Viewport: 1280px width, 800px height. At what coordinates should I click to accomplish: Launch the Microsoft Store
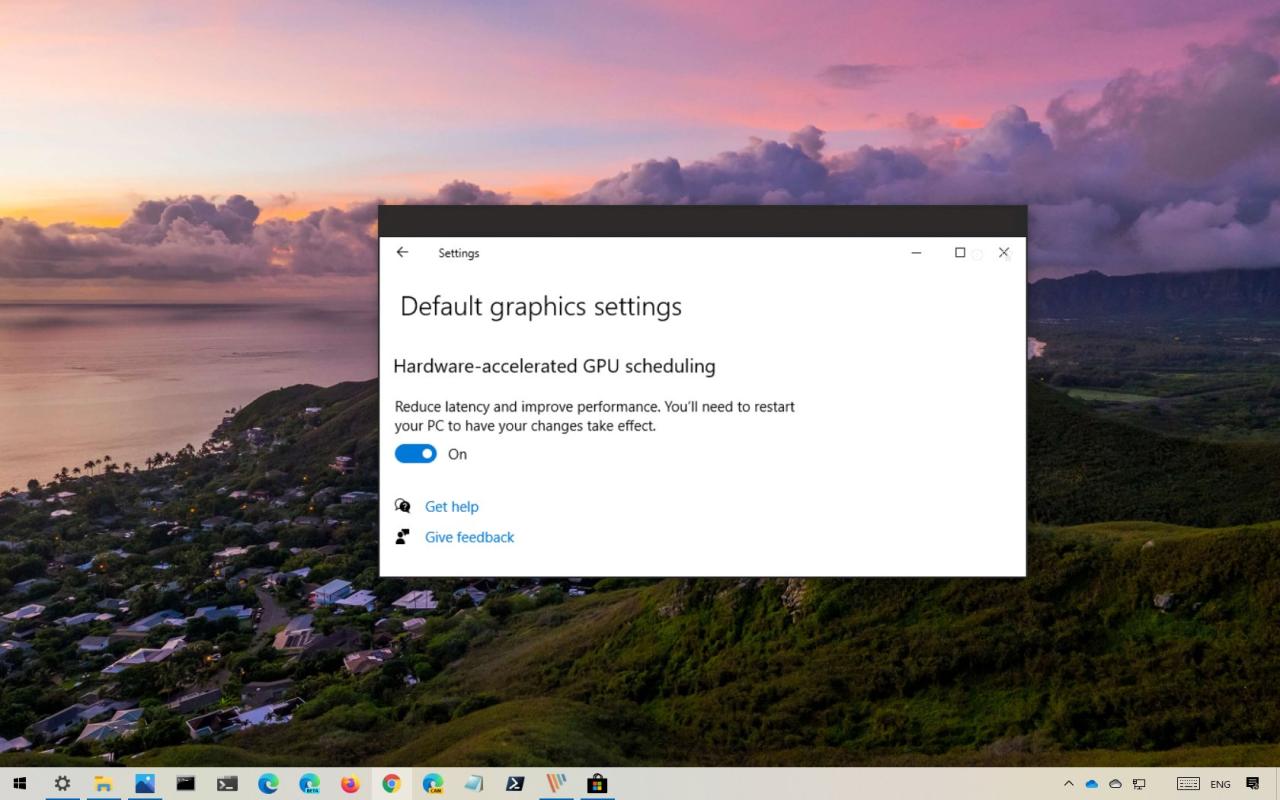(597, 783)
